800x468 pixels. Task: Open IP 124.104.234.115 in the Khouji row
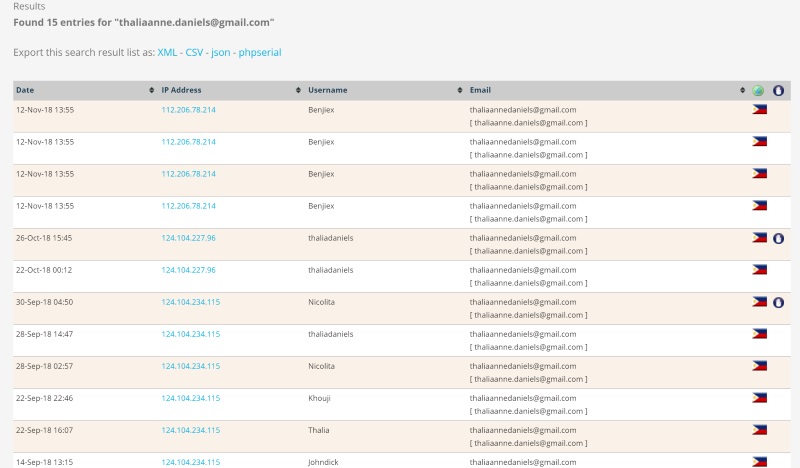point(190,398)
